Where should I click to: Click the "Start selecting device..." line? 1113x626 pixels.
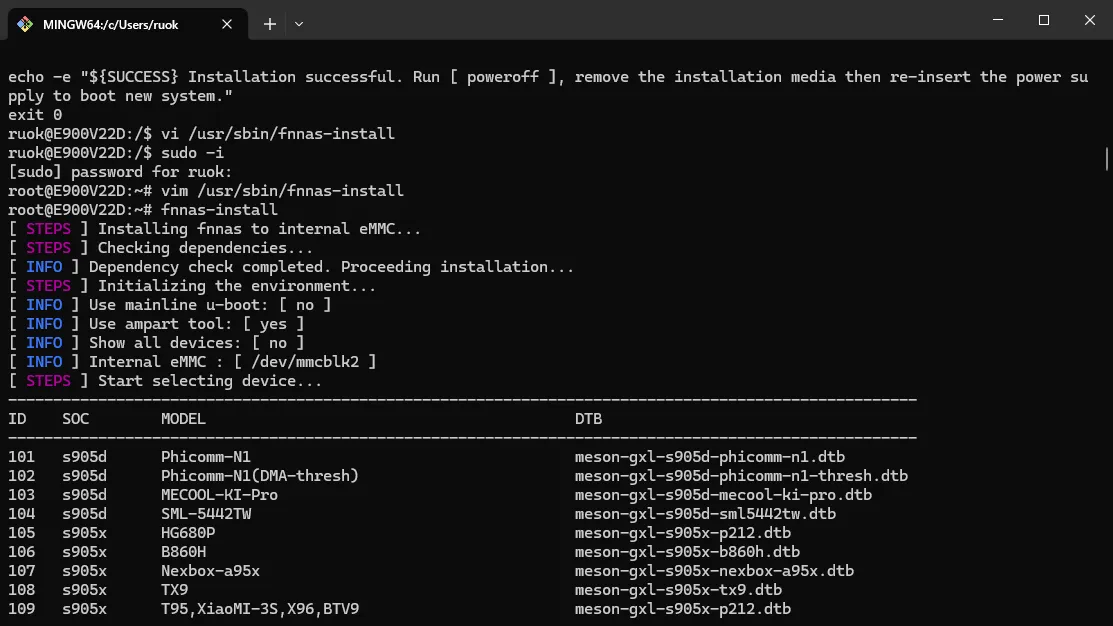click(210, 381)
